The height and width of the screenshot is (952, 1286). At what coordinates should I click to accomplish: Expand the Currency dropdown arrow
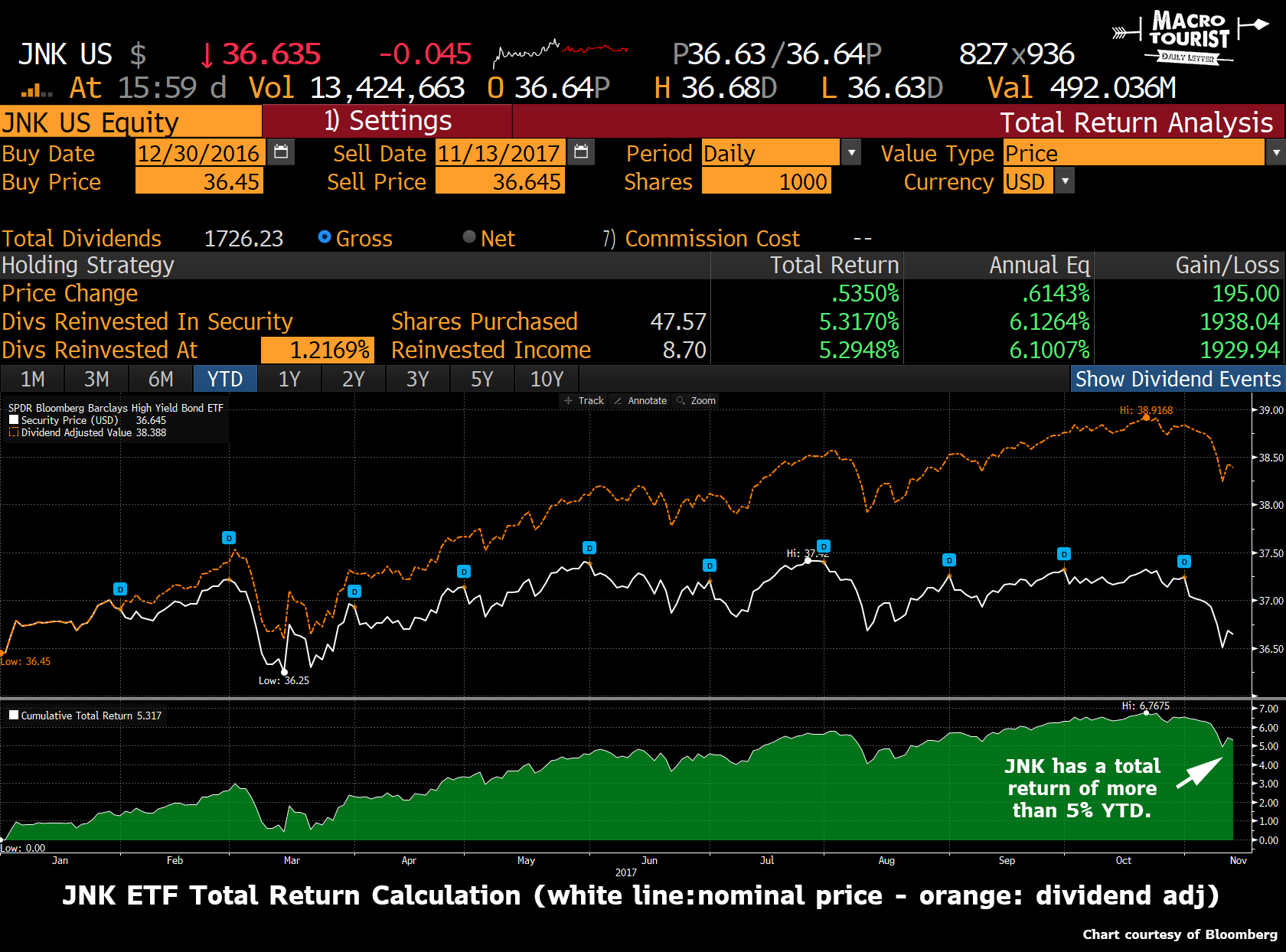(1065, 181)
